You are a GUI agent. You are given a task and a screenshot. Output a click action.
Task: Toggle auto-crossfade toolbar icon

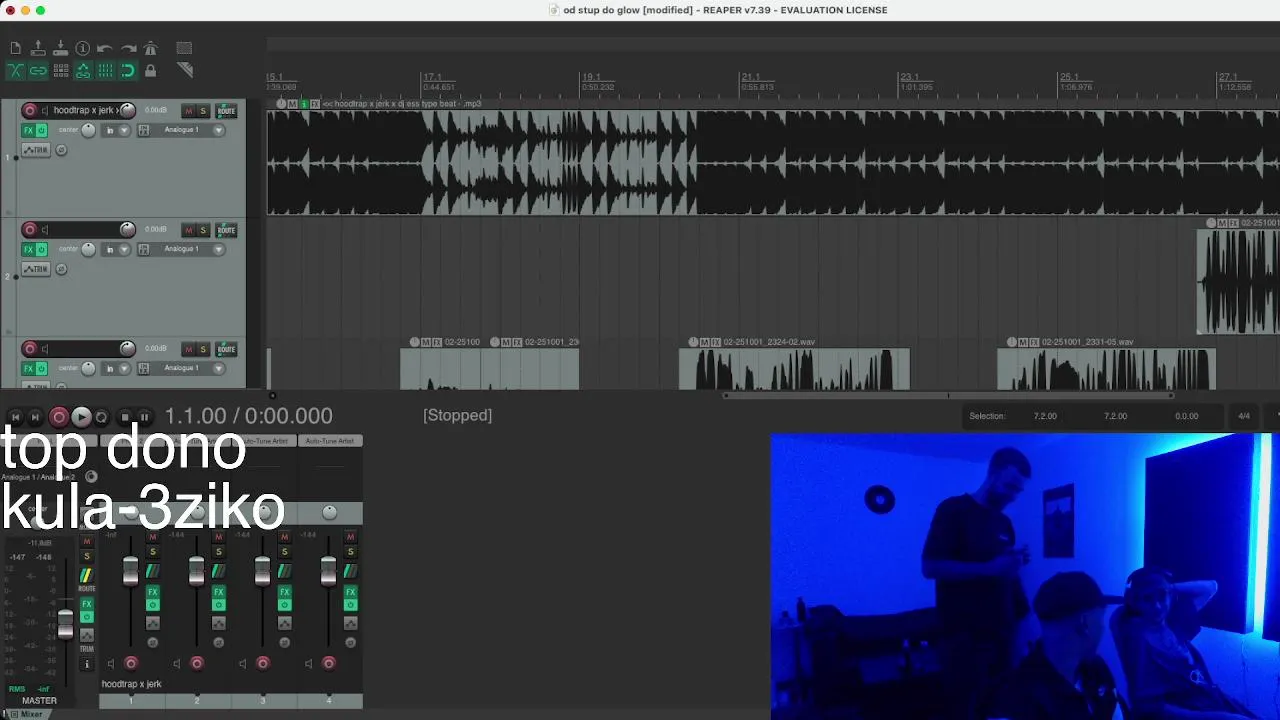15,71
